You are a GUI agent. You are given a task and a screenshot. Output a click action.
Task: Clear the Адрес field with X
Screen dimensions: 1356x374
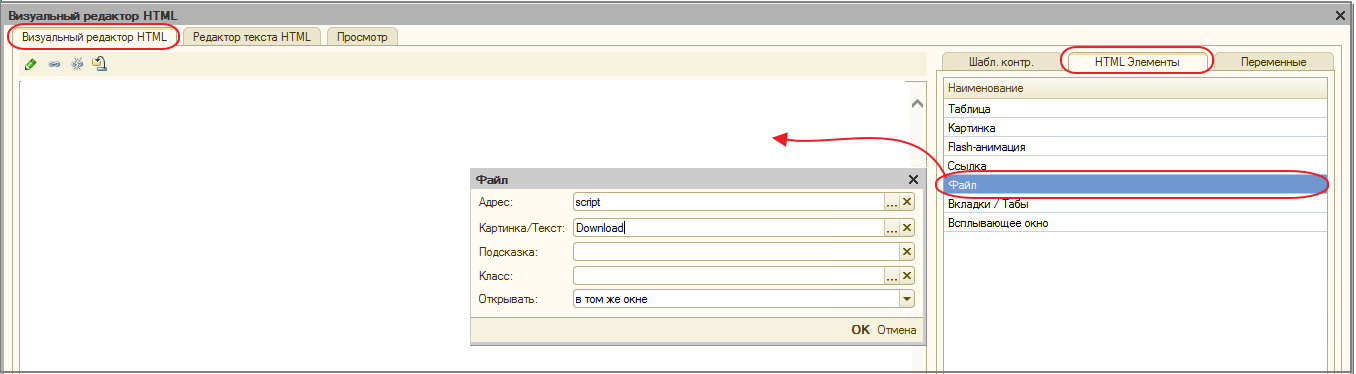907,202
